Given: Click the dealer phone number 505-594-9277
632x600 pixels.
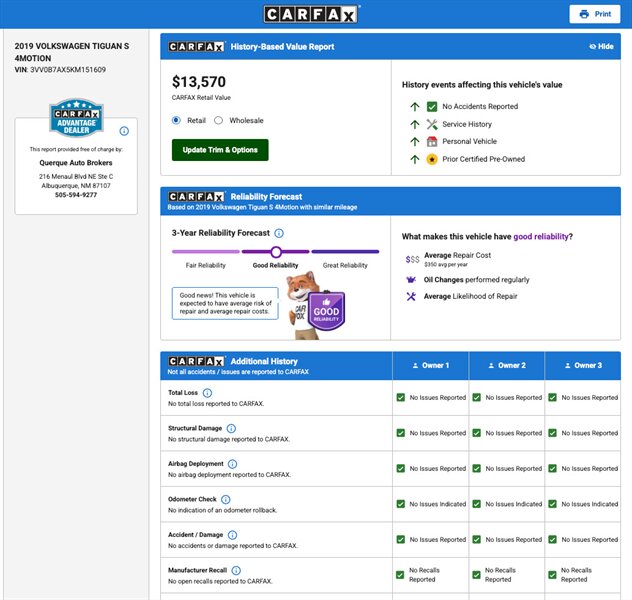Looking at the screenshot, I should coord(76,195).
